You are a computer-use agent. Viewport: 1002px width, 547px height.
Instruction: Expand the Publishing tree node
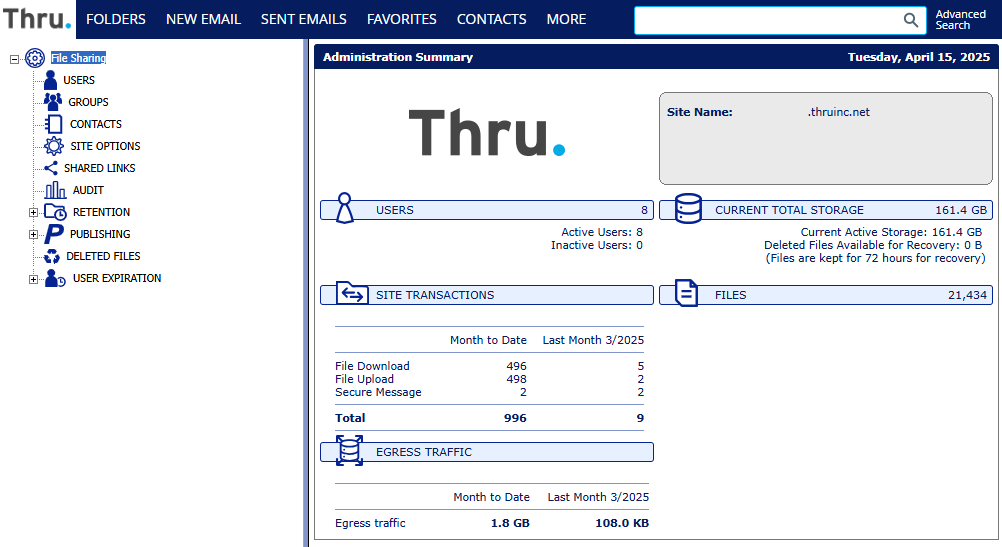coord(33,234)
